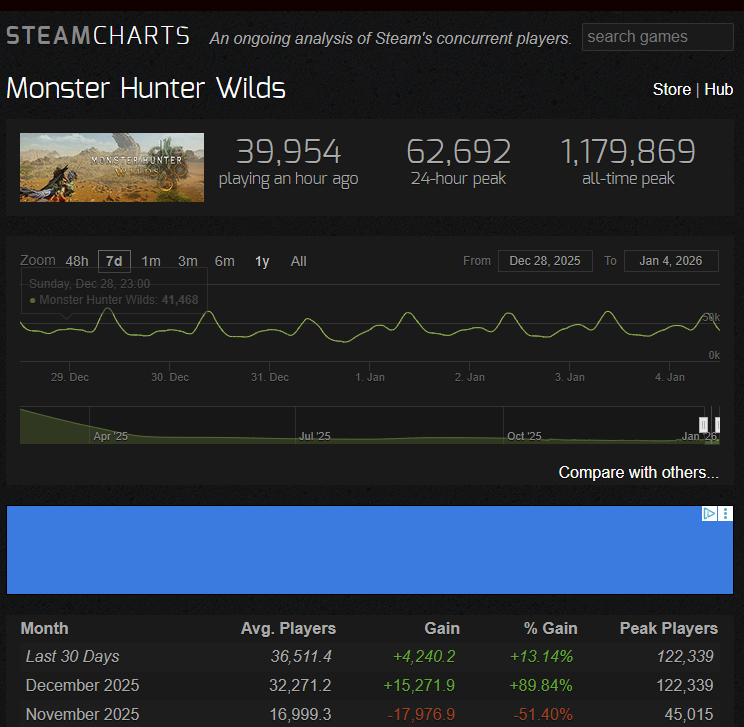Open the Hub link

point(718,89)
